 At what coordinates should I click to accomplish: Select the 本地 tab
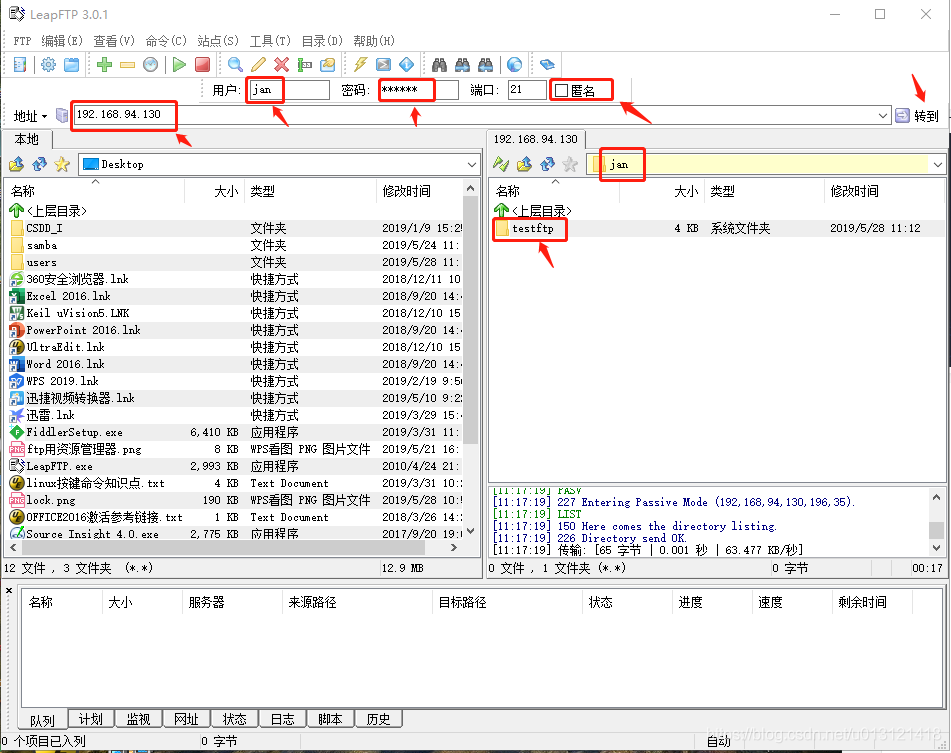[27, 139]
